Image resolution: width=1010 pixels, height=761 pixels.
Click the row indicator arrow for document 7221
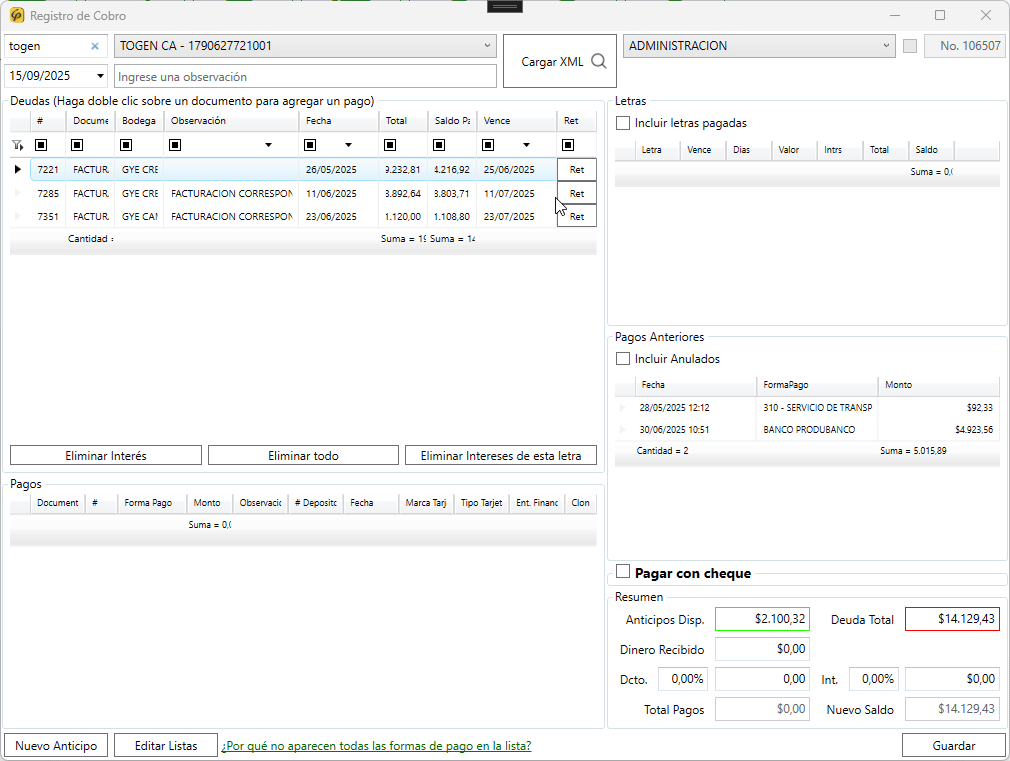[17, 169]
